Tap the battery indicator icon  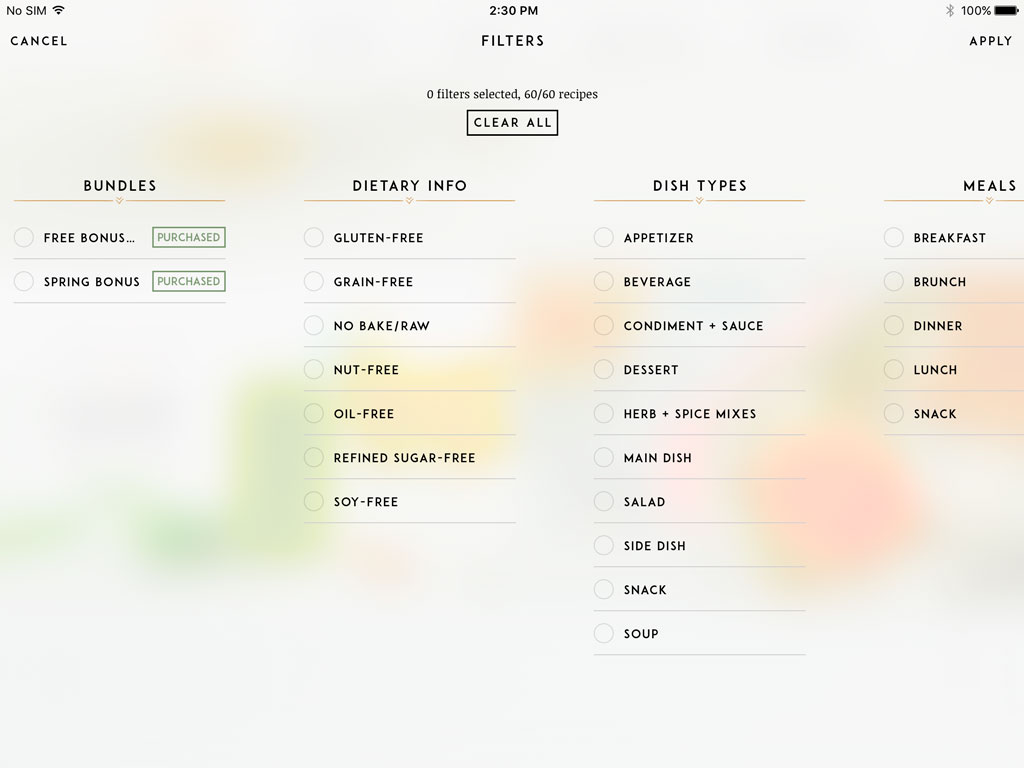pyautogui.click(x=1006, y=10)
